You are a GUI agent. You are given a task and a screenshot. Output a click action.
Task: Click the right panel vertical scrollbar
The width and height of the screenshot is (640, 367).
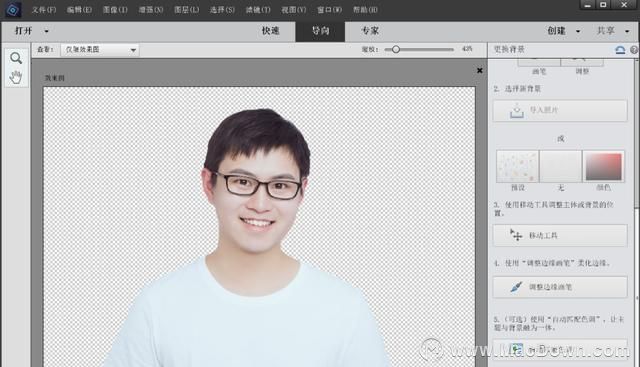point(637,212)
